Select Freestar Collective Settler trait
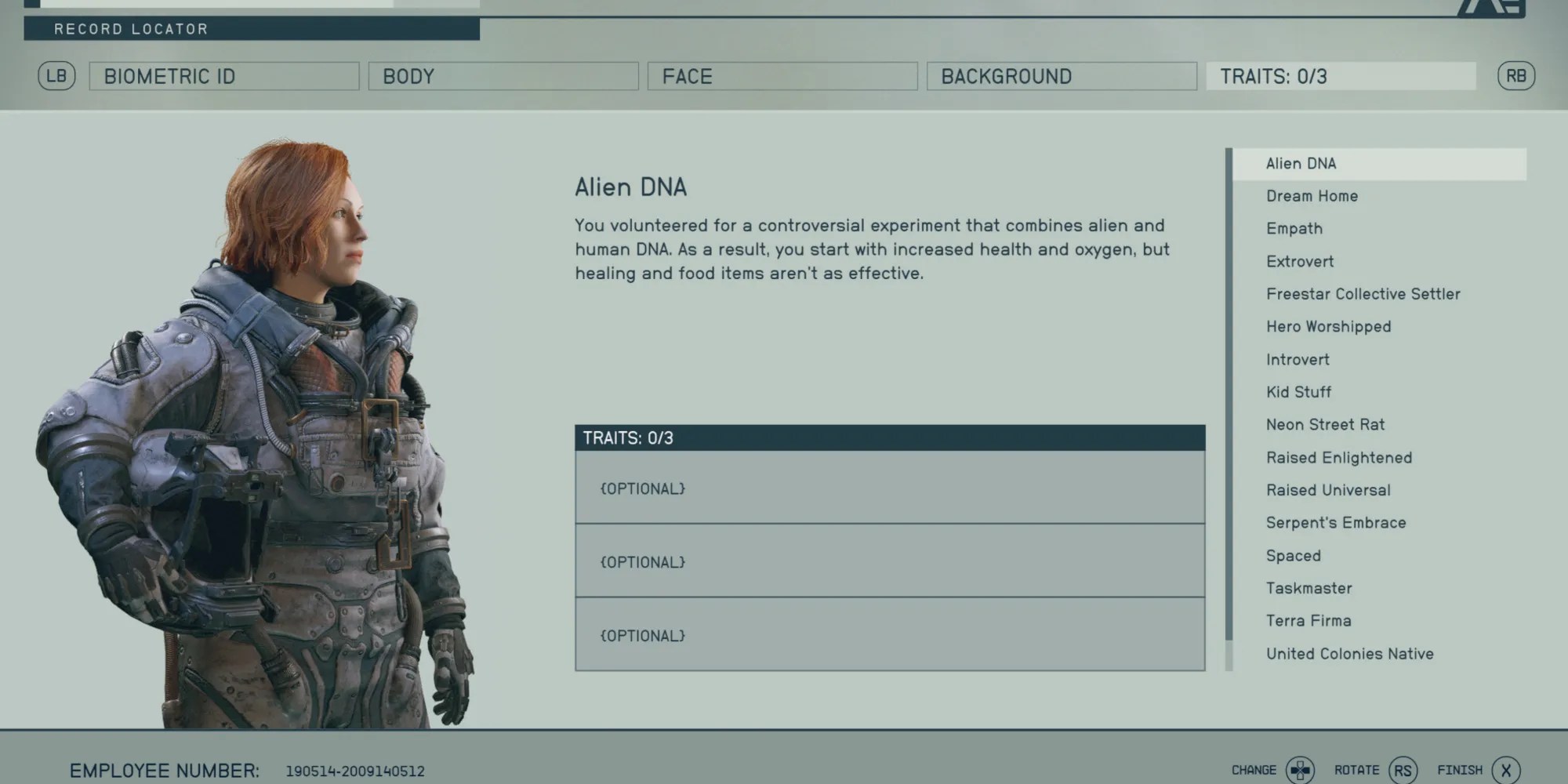The width and height of the screenshot is (1568, 784). (1380, 294)
